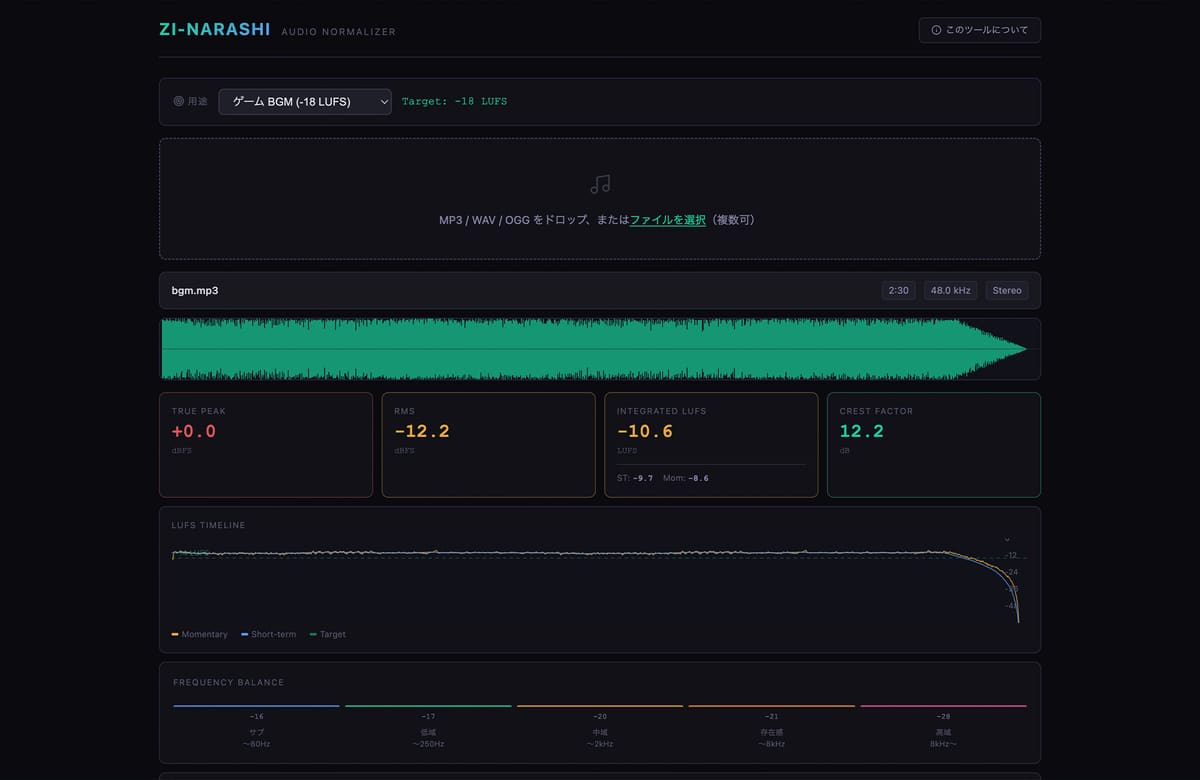Click the AUDIO NORMALIZER subtitle

pos(339,32)
